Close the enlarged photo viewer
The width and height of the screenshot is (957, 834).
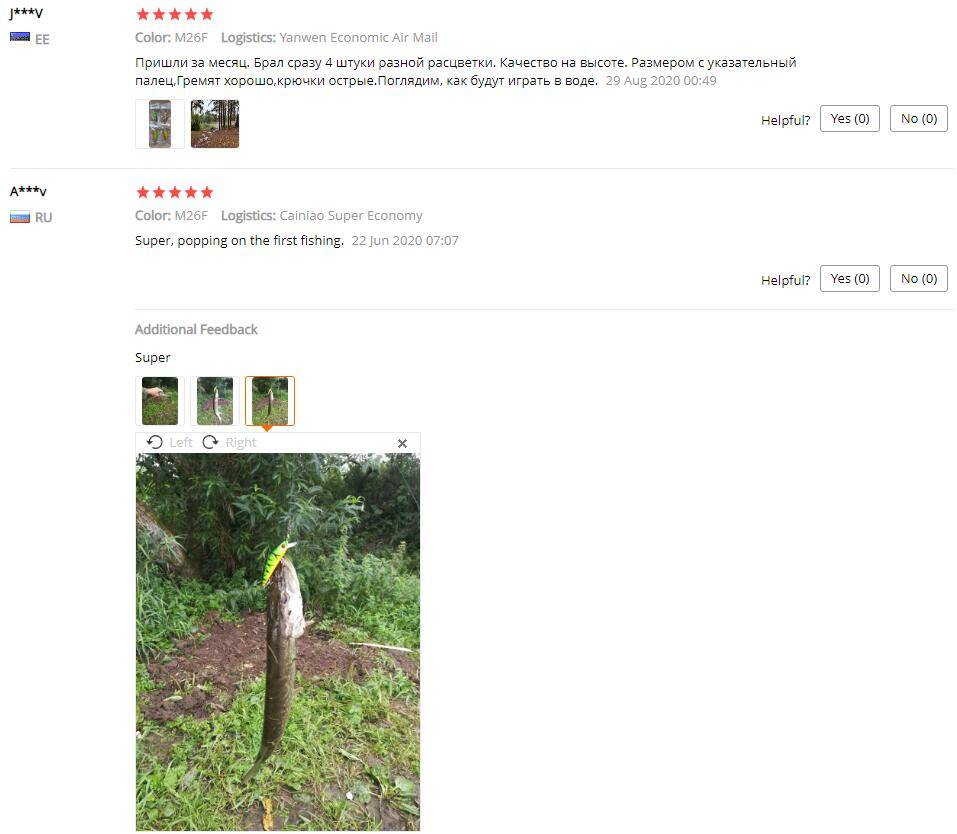[x=402, y=443]
